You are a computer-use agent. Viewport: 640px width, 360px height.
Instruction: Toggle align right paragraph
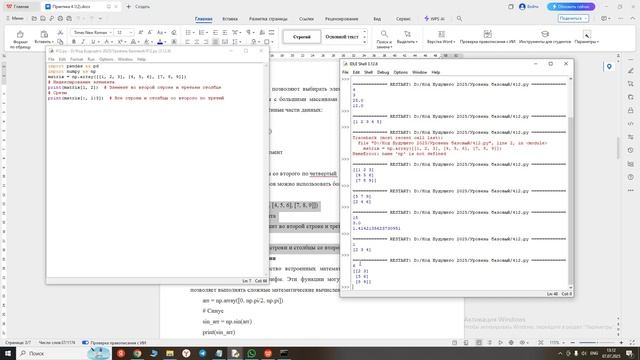point(207,42)
